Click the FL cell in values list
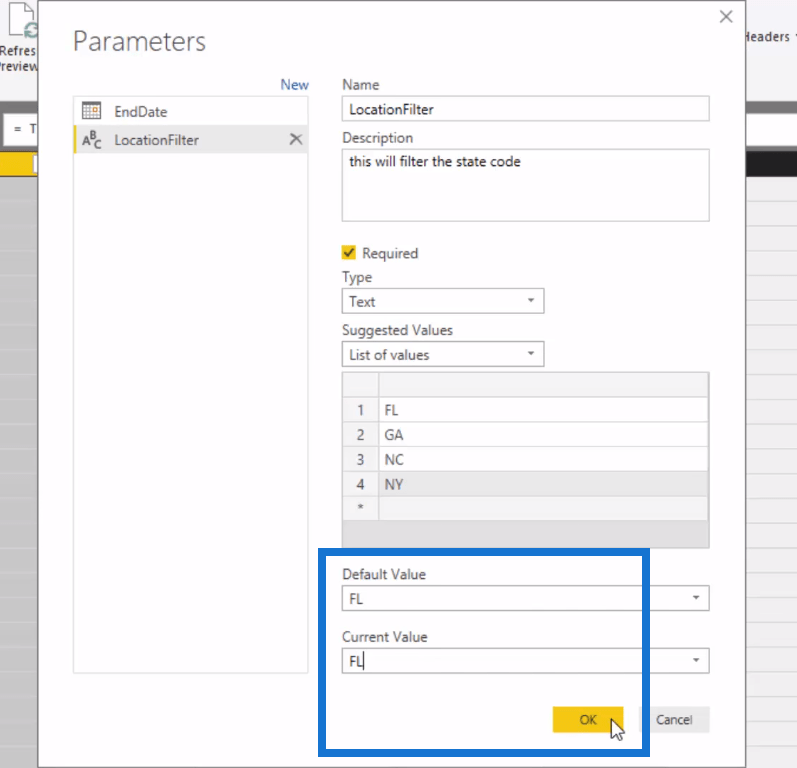 pos(543,410)
